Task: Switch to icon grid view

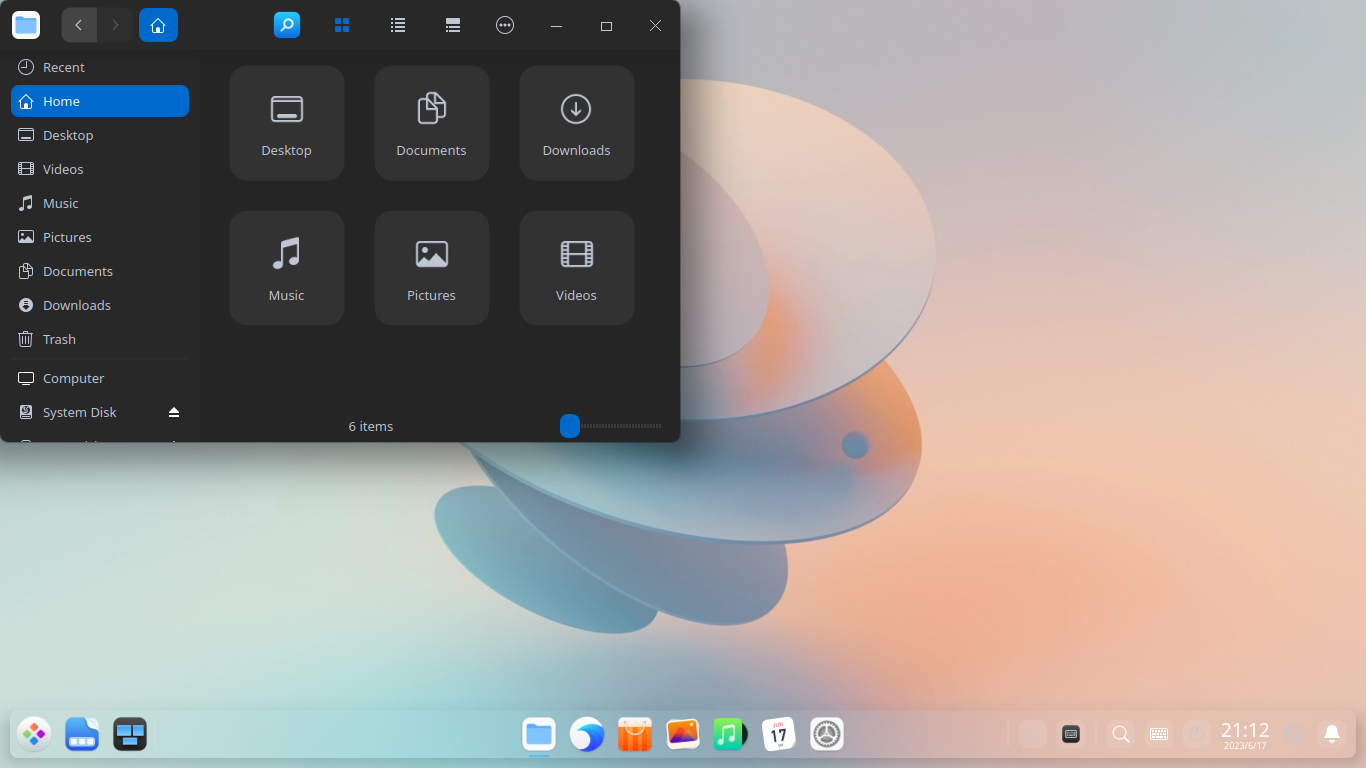Action: point(342,25)
